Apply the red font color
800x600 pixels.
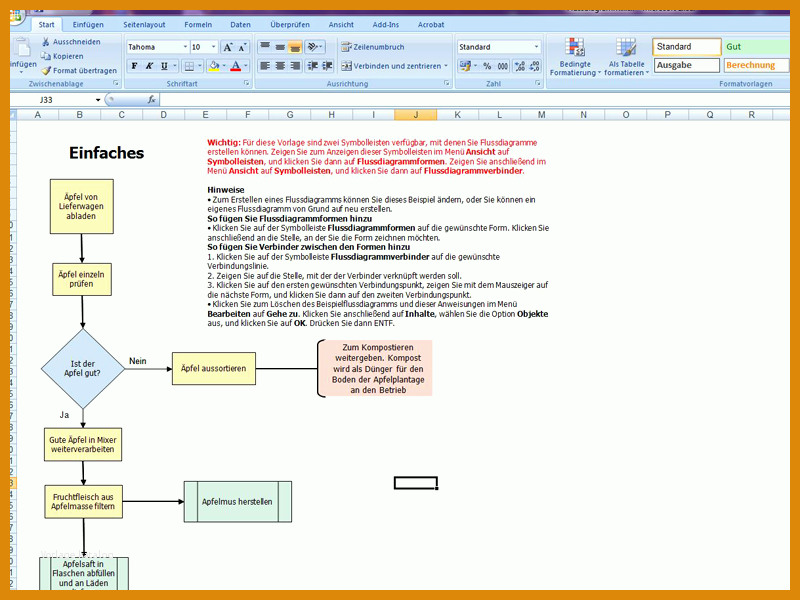pyautogui.click(x=235, y=66)
